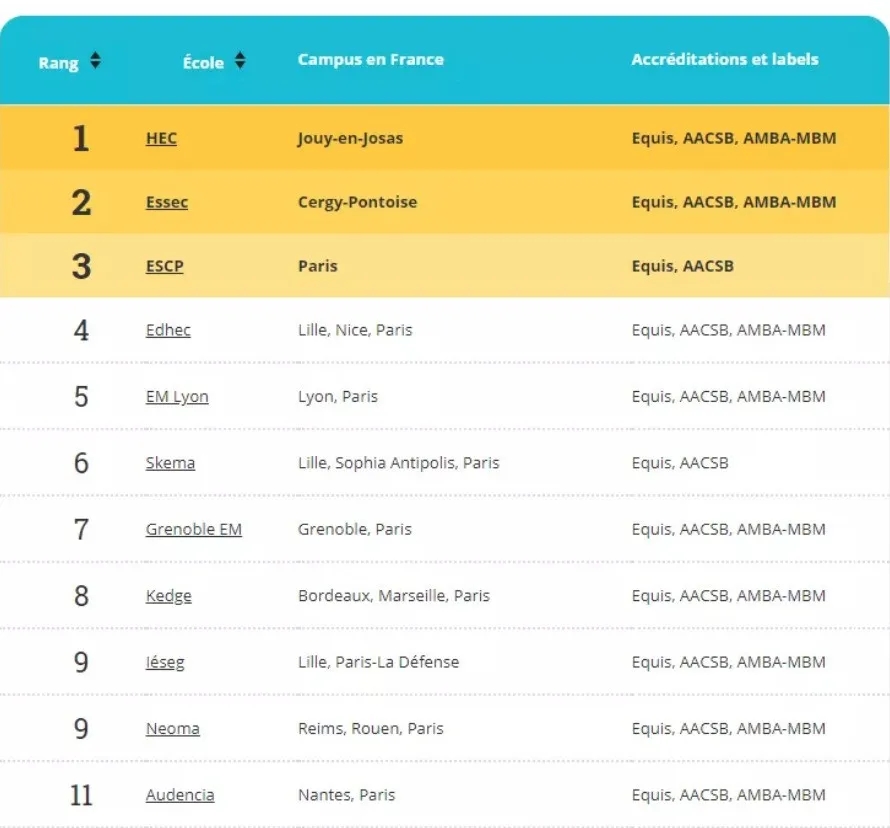Open the ESCP school link
This screenshot has width=890, height=828.
pyautogui.click(x=164, y=266)
